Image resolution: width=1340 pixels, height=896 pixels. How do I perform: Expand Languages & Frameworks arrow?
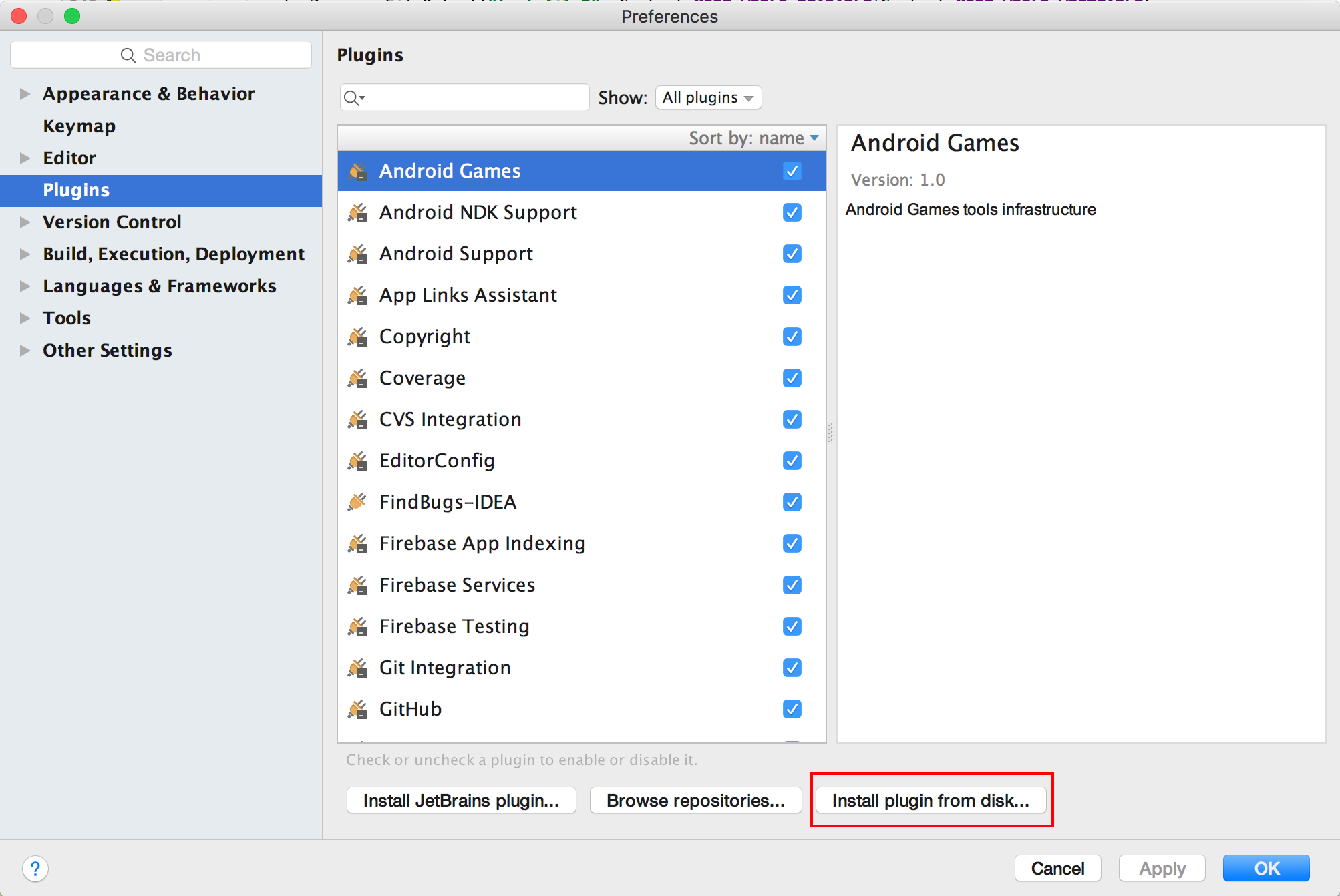(25, 286)
